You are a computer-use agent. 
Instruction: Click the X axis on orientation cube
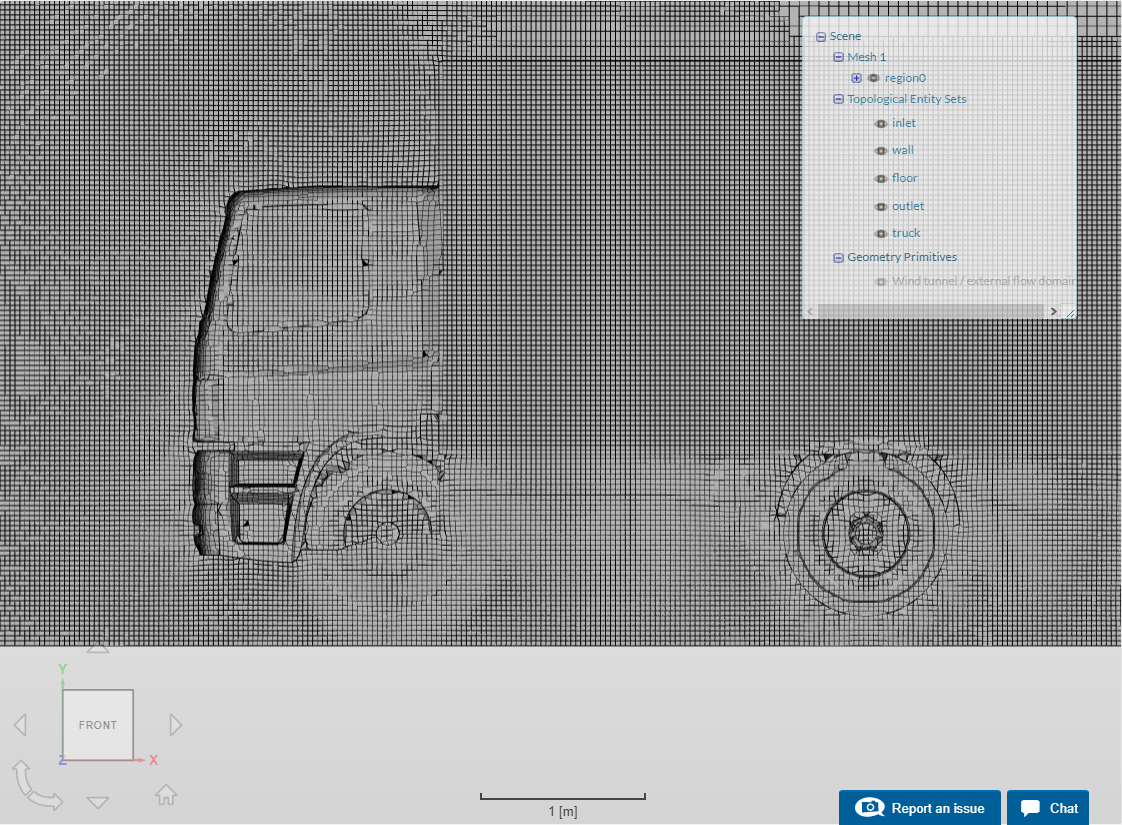[x=153, y=761]
